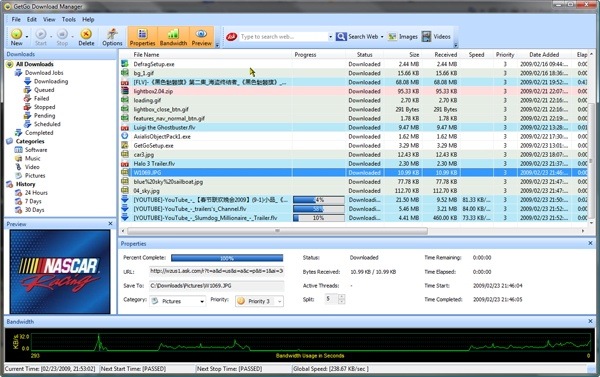Screen dimensions: 600x377
Task: Open the View menu
Action: tap(49, 19)
